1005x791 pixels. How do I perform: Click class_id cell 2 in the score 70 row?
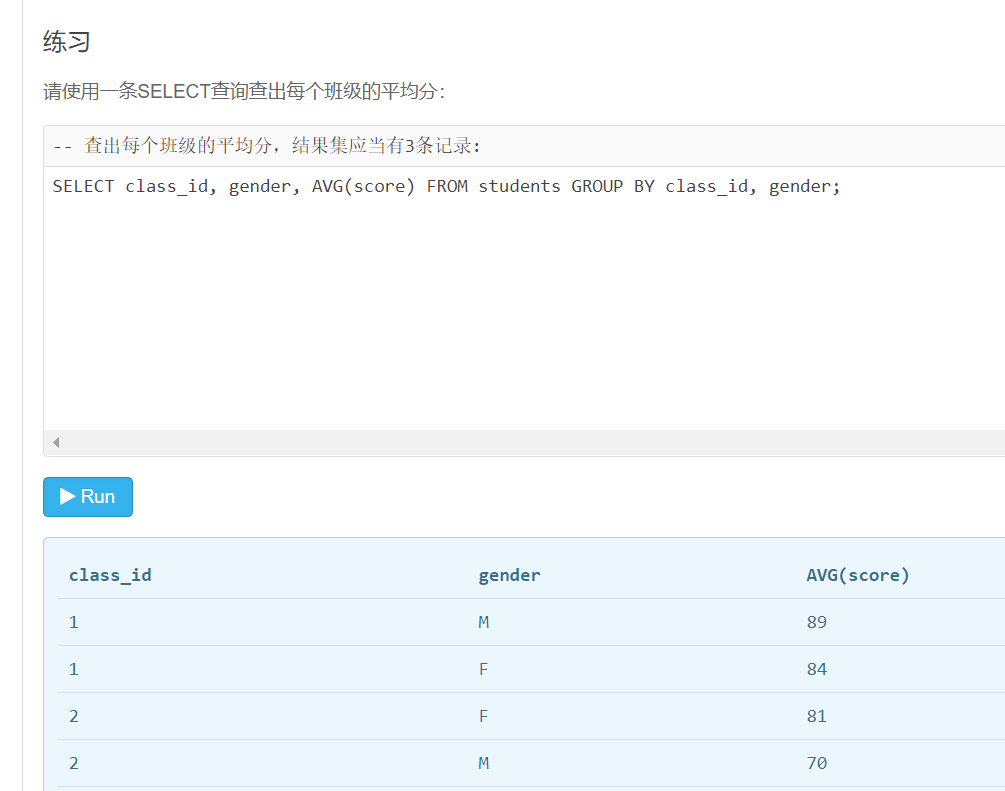tap(74, 763)
